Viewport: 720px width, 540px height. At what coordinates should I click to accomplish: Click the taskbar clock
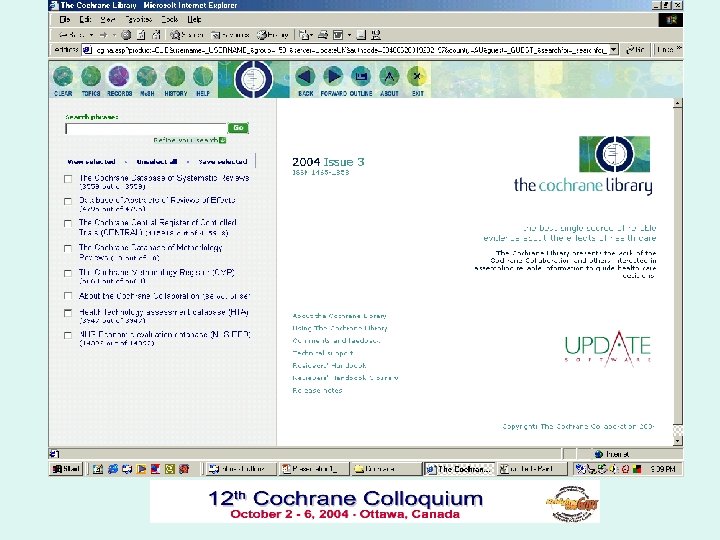click(663, 469)
